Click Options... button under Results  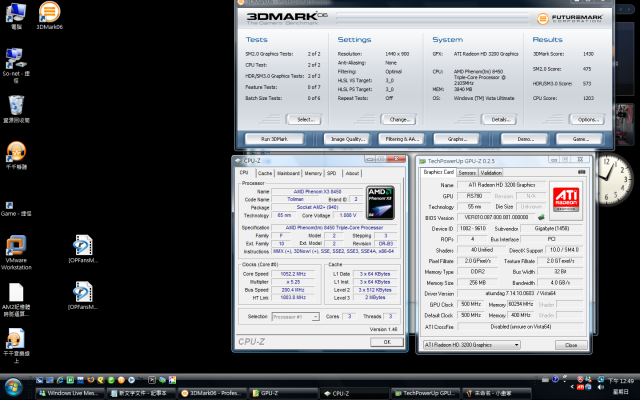pos(588,120)
